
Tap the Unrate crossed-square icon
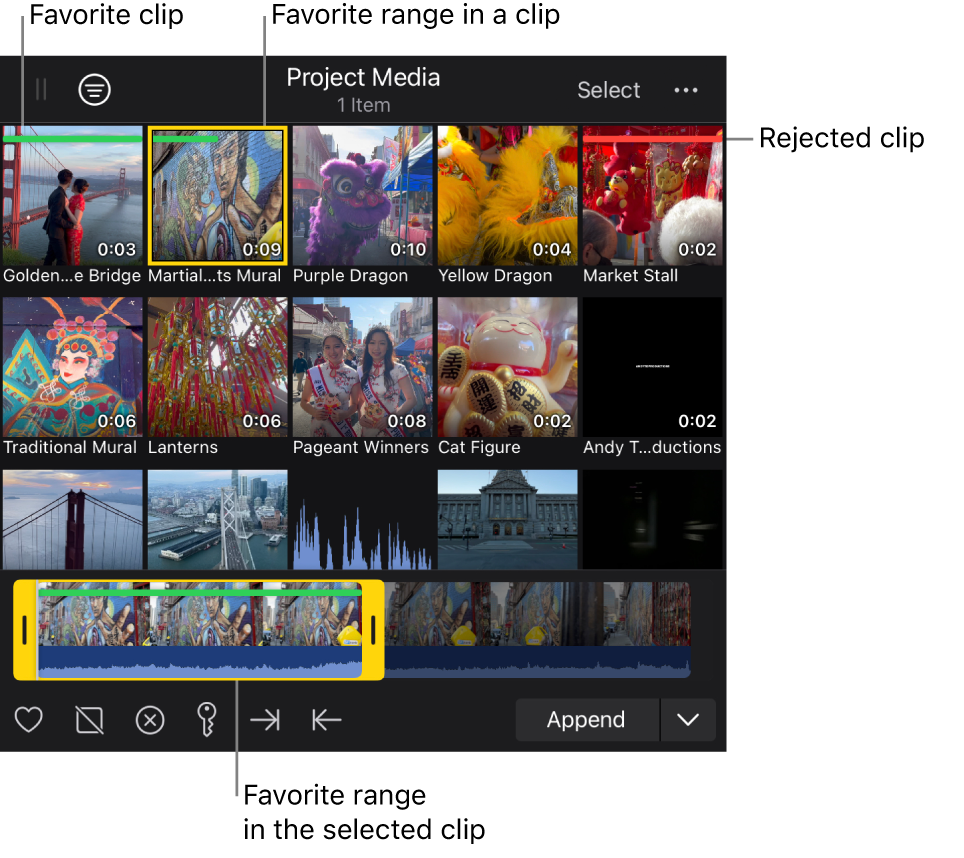pos(90,720)
